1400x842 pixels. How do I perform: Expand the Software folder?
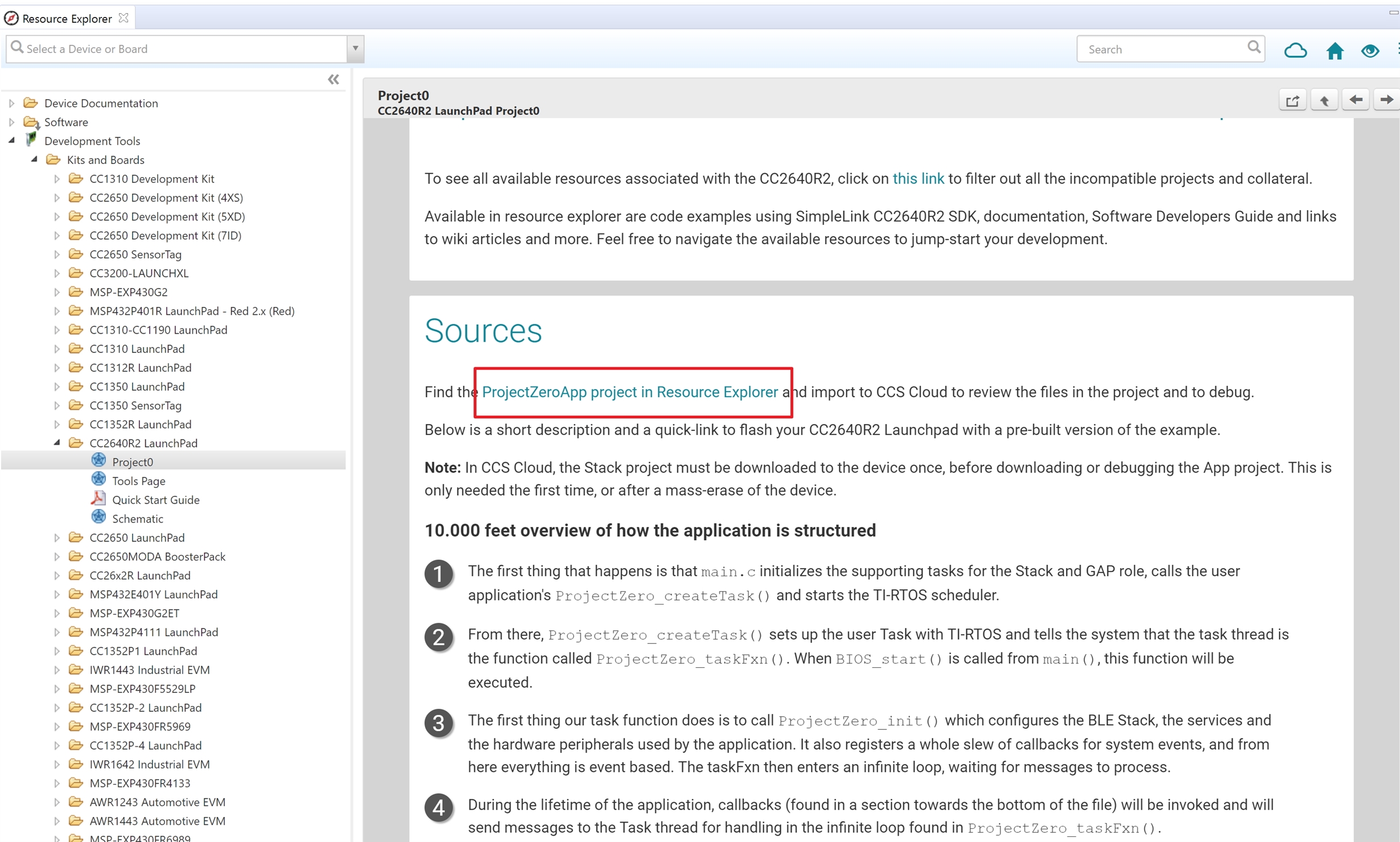point(11,122)
